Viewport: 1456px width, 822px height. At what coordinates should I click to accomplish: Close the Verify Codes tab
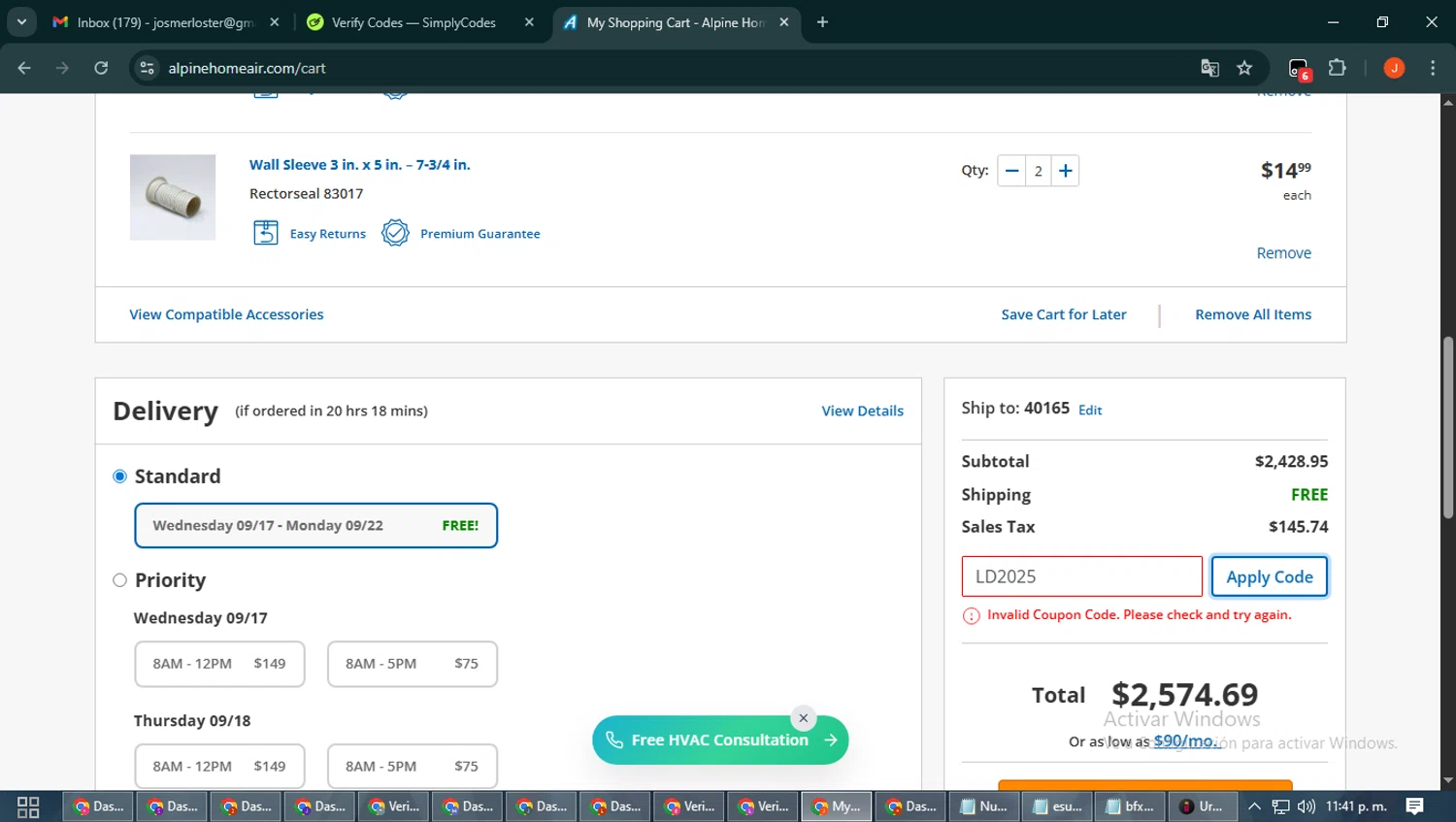pyautogui.click(x=529, y=22)
